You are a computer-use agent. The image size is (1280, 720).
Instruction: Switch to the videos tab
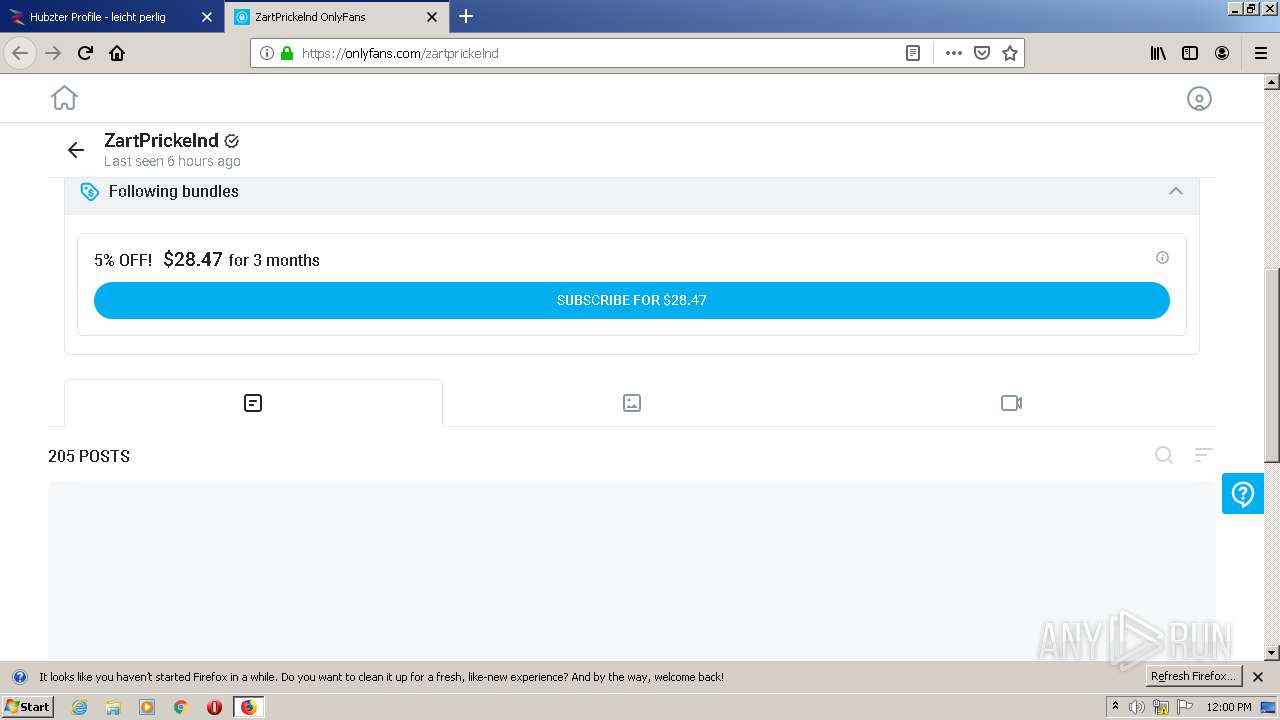point(1011,403)
